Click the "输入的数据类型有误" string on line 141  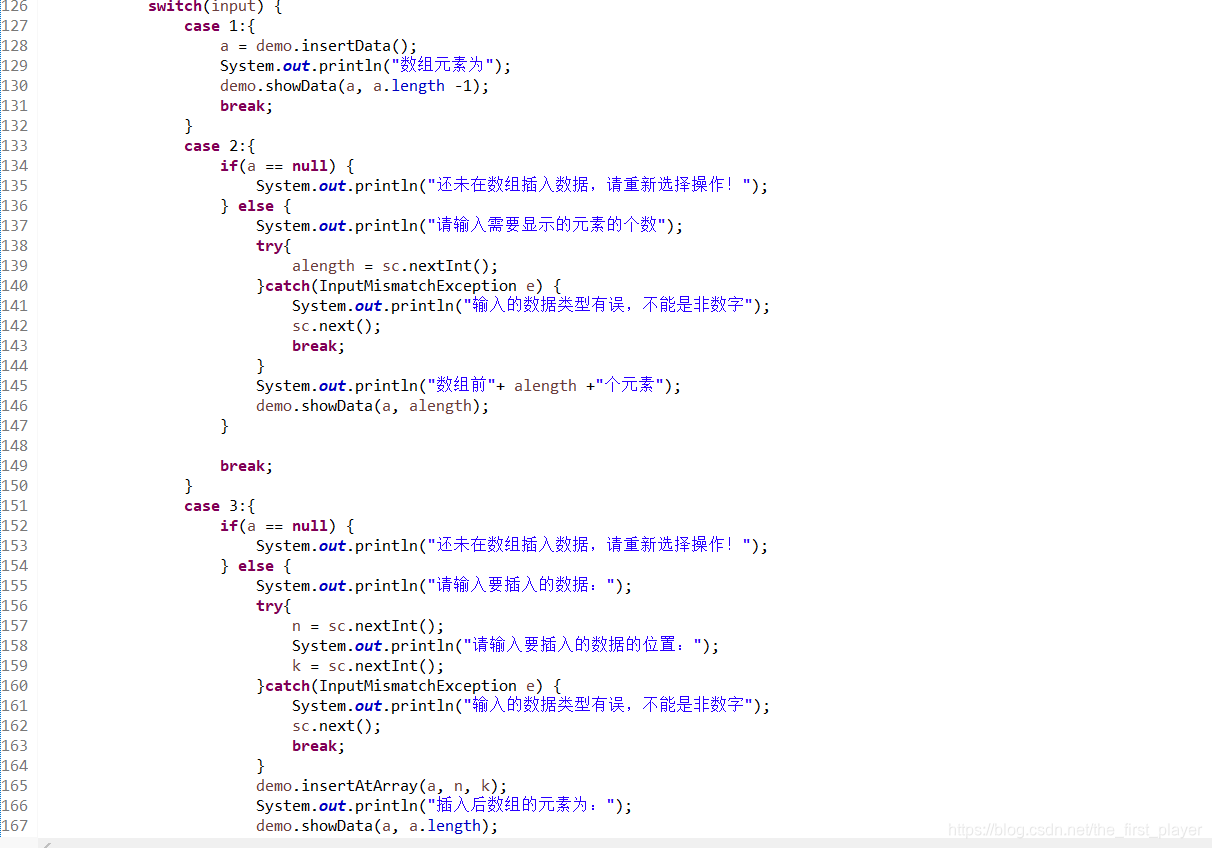(606, 306)
